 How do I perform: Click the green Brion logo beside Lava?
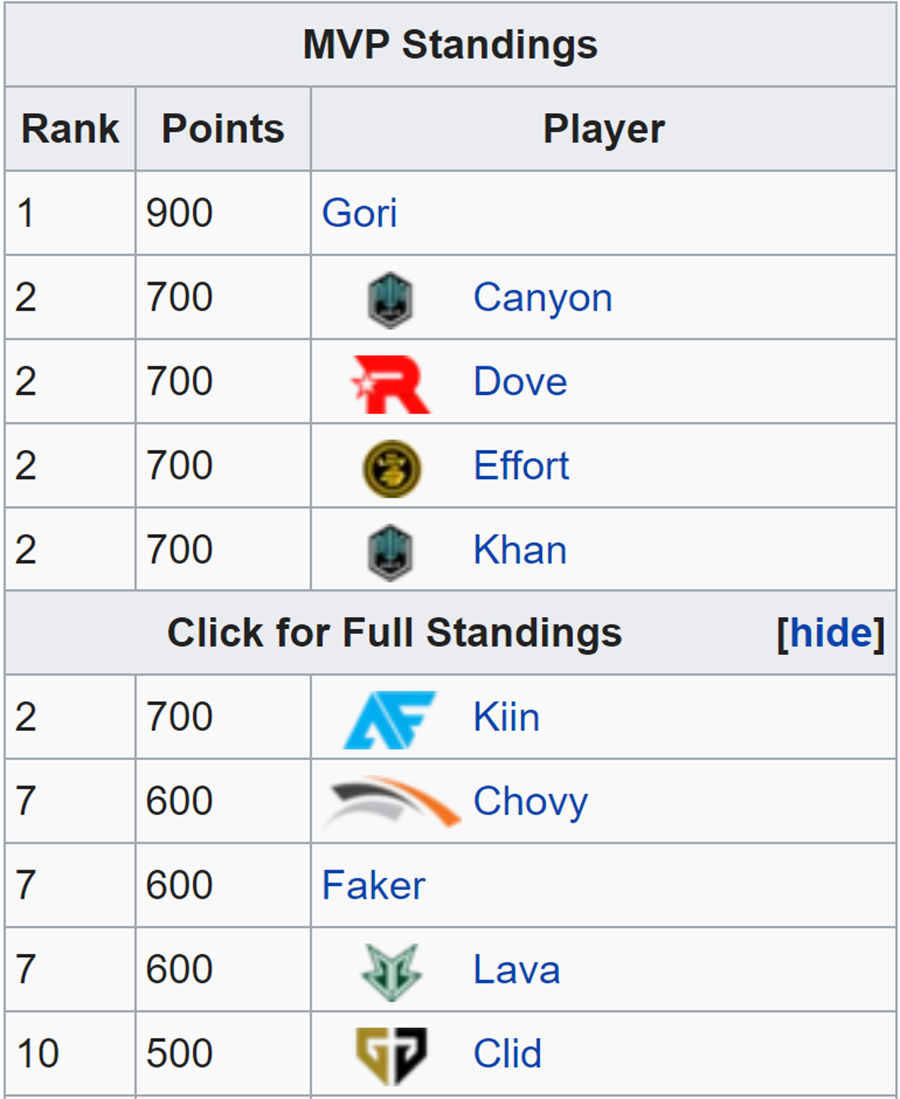click(391, 971)
